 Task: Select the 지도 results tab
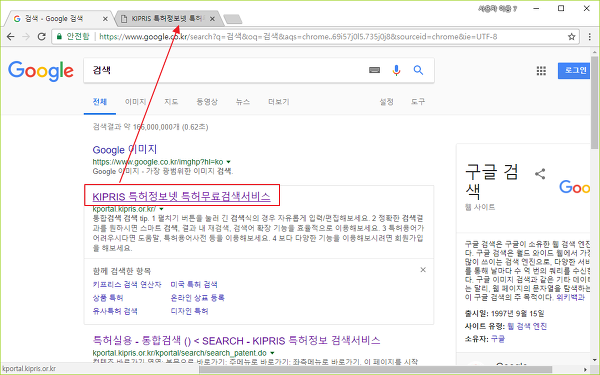click(x=171, y=102)
